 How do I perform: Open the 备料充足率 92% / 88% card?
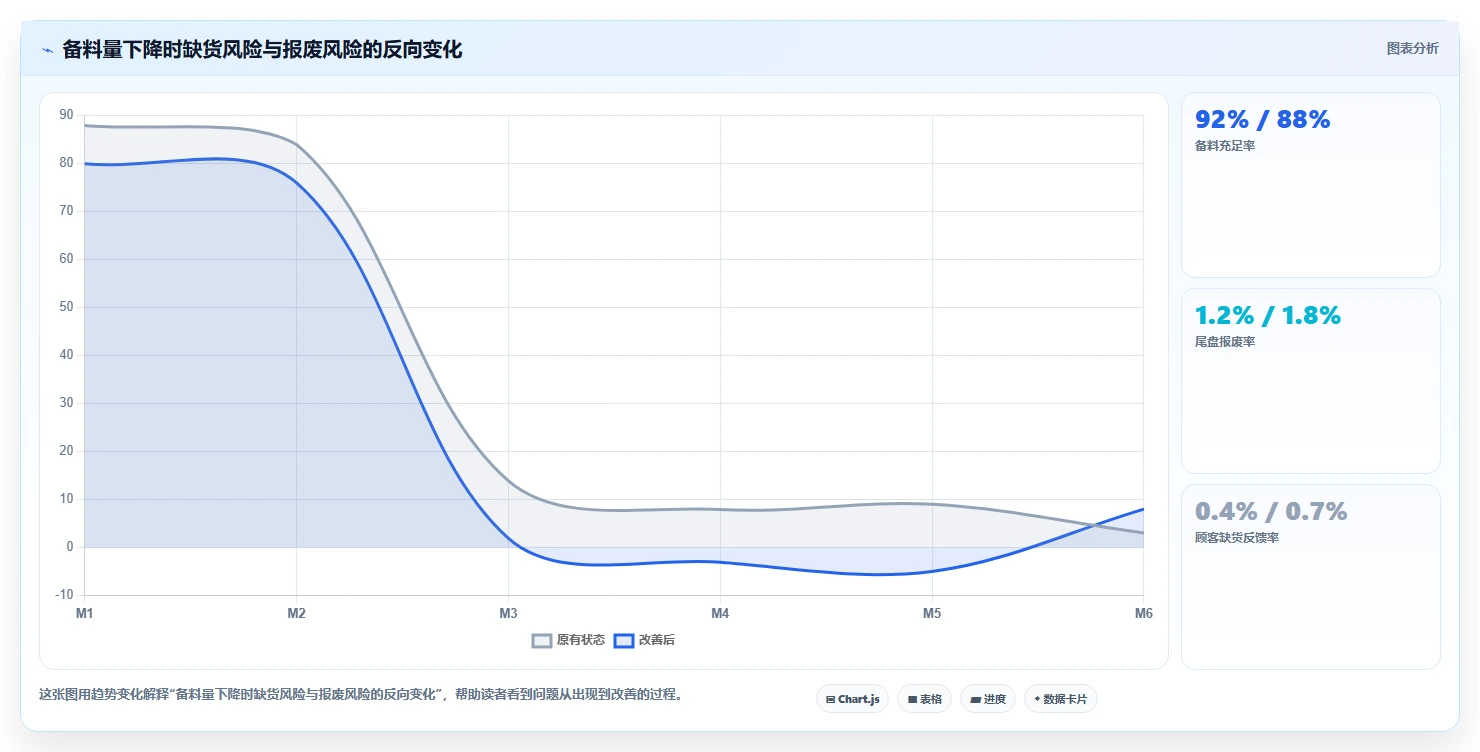(x=1310, y=185)
